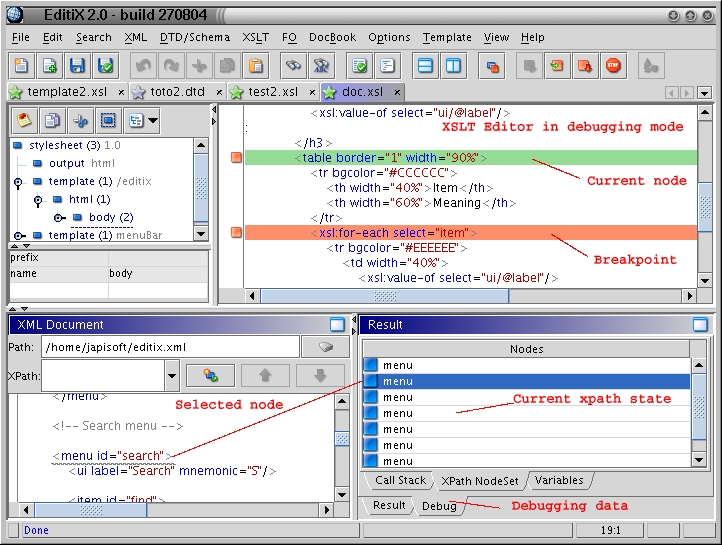
Task: Click the Path input field
Action: (170, 347)
